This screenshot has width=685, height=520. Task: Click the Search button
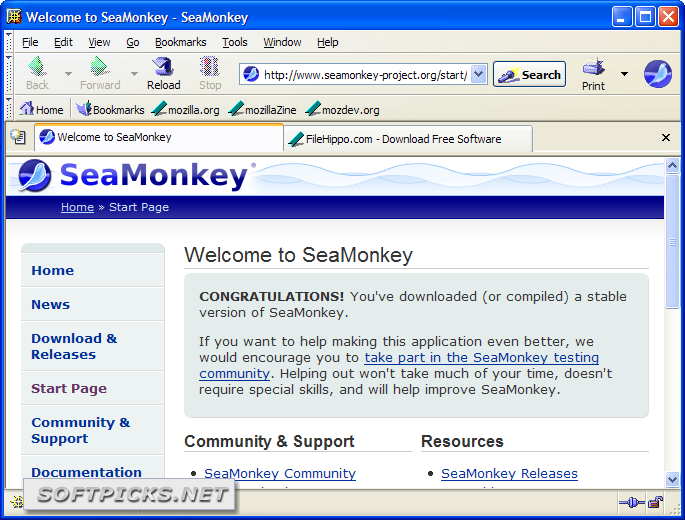529,74
